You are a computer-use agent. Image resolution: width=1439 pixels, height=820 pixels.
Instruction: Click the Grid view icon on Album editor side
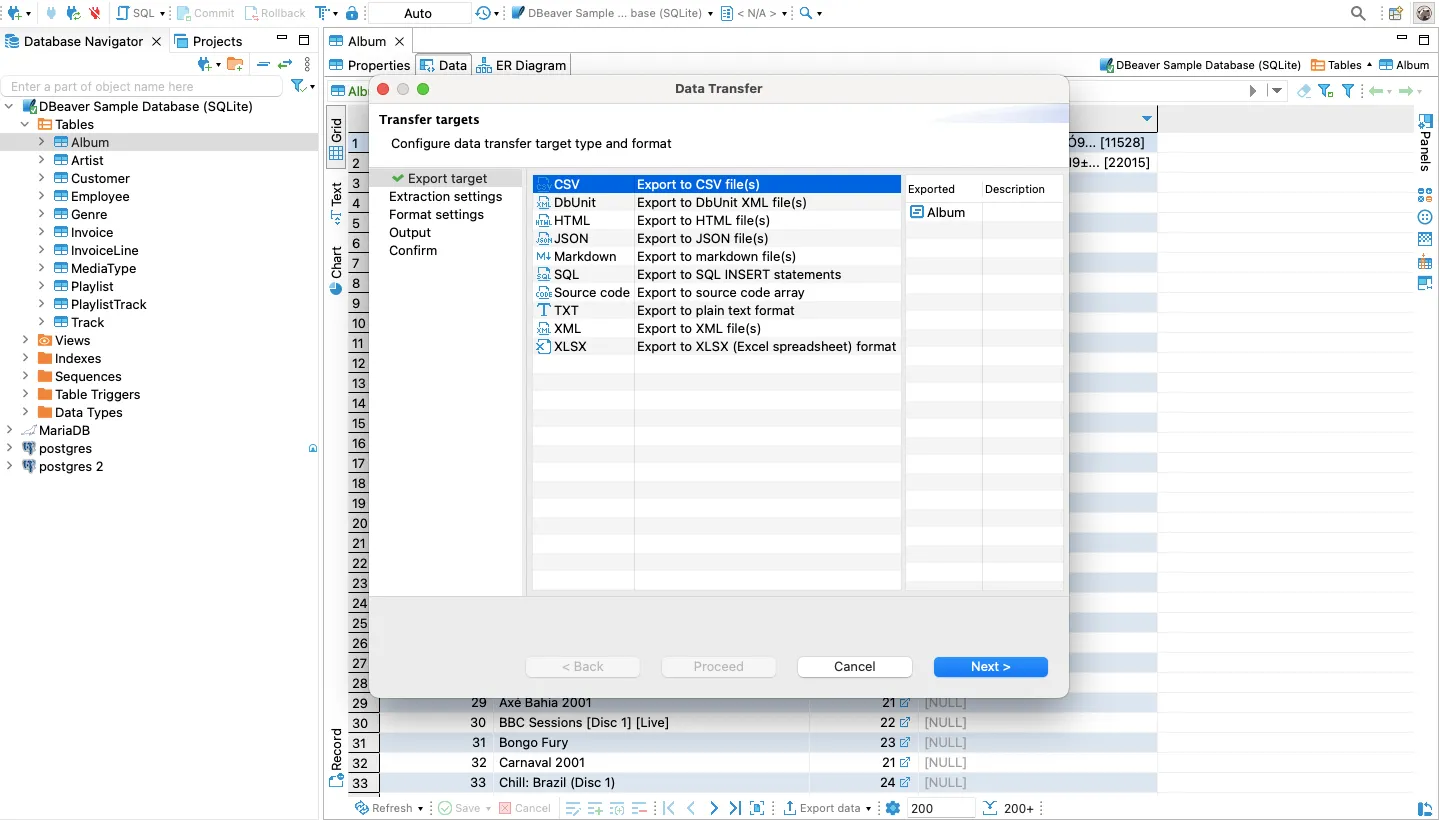coord(336,154)
